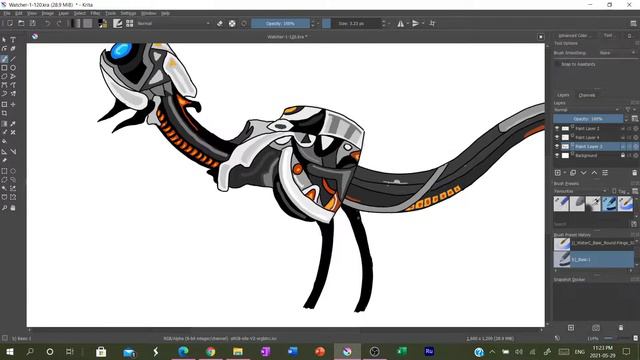Click the Save document icon
The image size is (640, 360).
pos(33,23)
